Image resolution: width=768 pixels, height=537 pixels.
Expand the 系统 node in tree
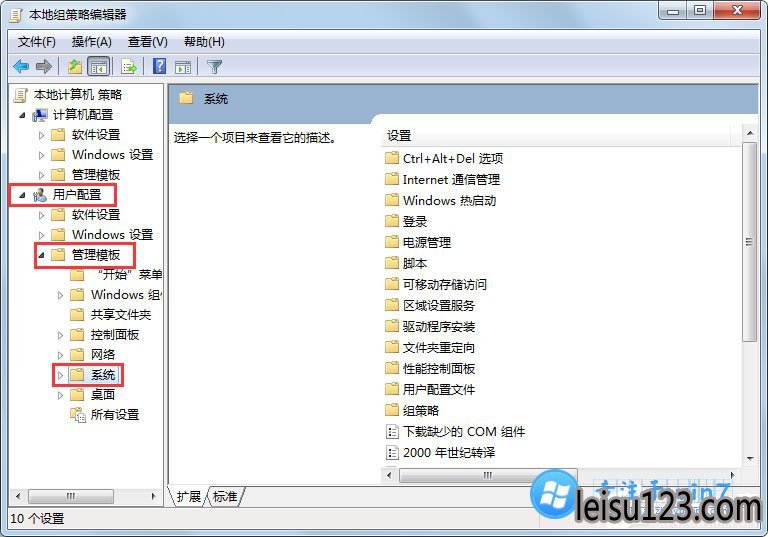click(x=61, y=375)
